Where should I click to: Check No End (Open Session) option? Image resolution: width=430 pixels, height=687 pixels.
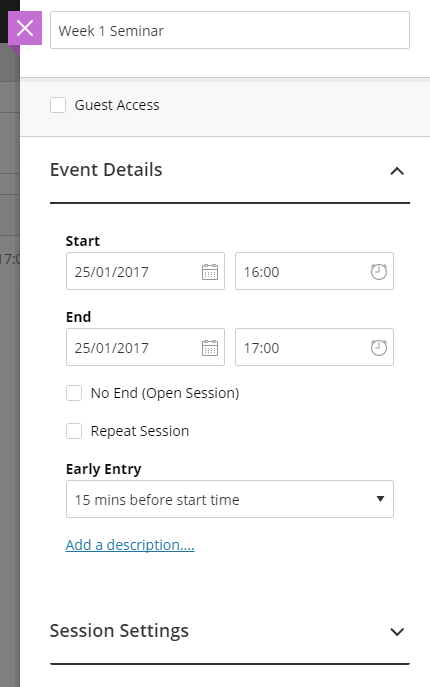(74, 393)
